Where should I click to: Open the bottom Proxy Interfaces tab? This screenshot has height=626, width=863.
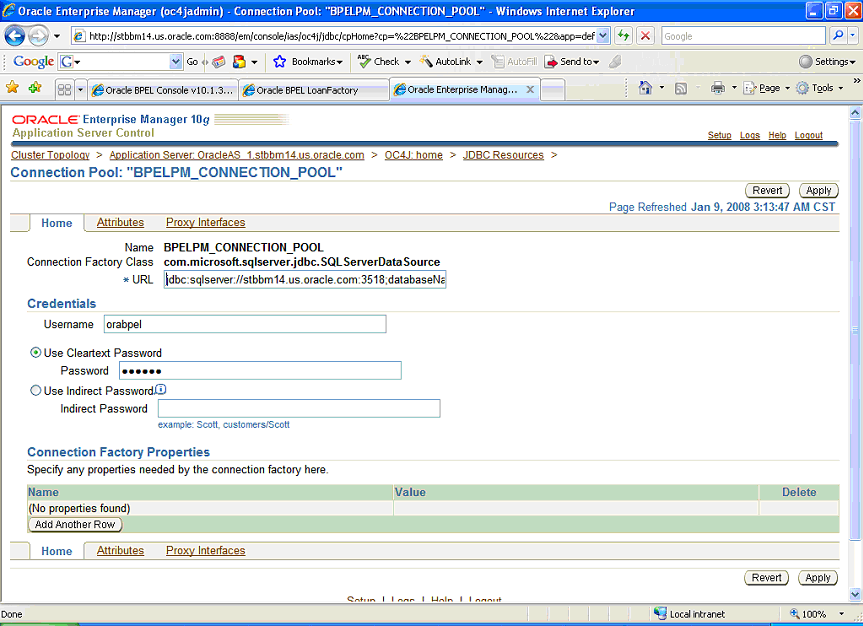coord(205,550)
